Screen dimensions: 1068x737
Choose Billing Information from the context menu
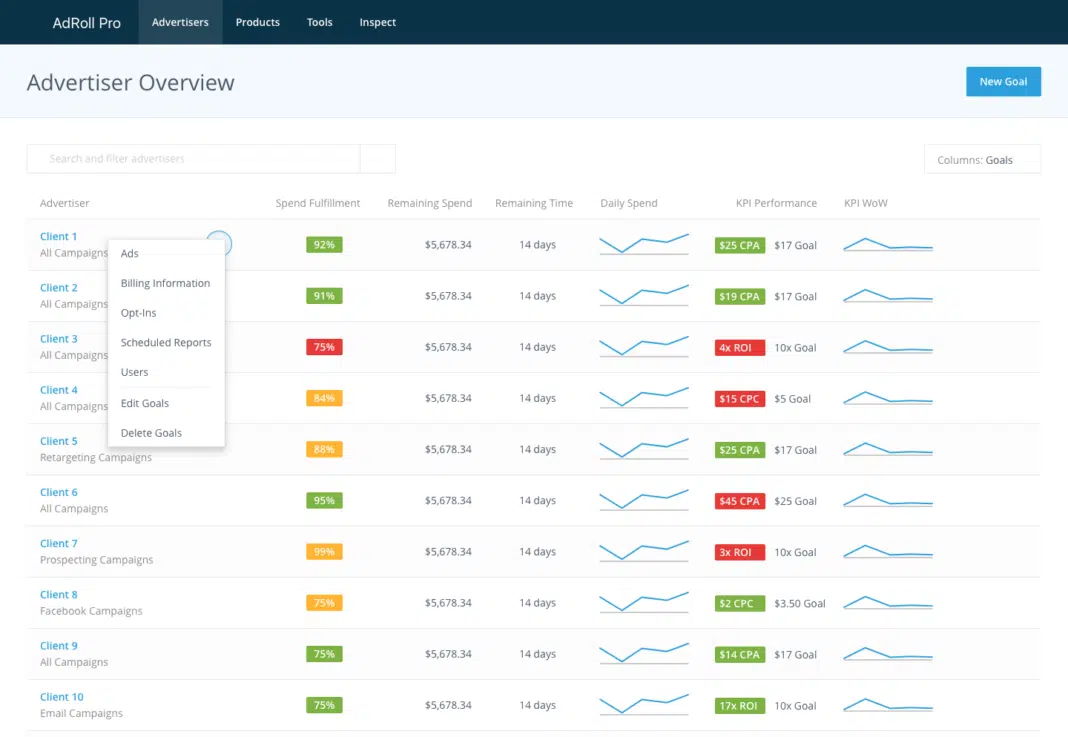pyautogui.click(x=165, y=284)
